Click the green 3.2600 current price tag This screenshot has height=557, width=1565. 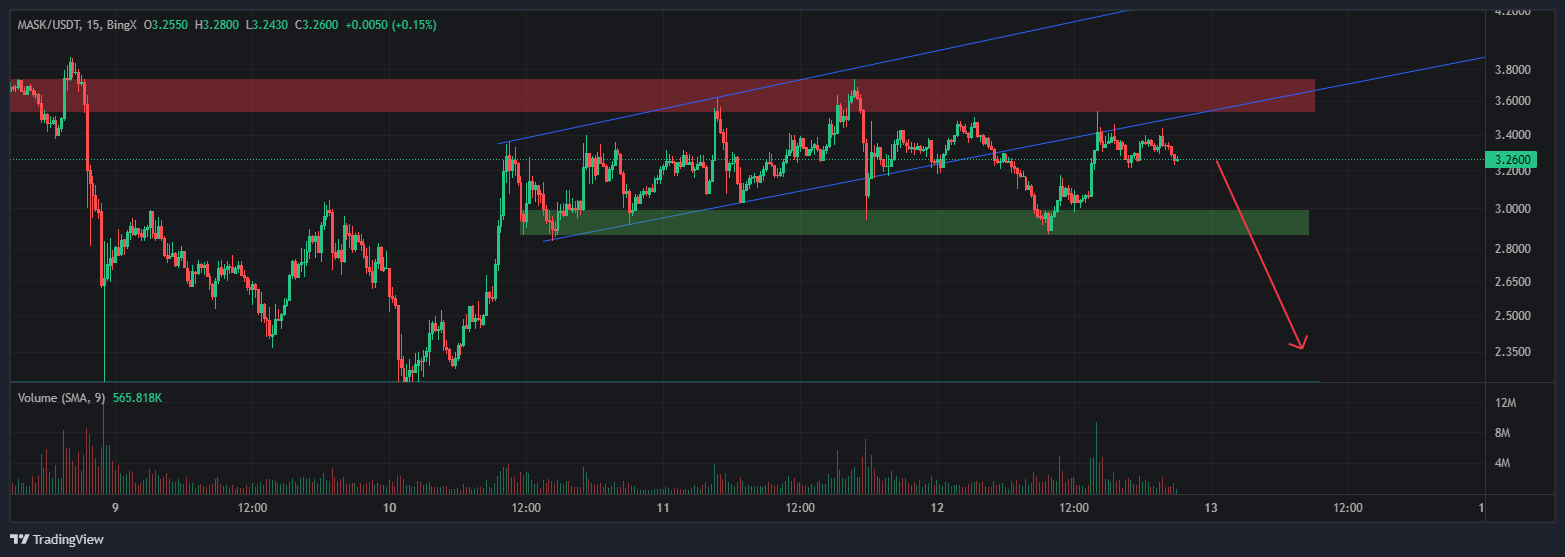tap(1510, 159)
